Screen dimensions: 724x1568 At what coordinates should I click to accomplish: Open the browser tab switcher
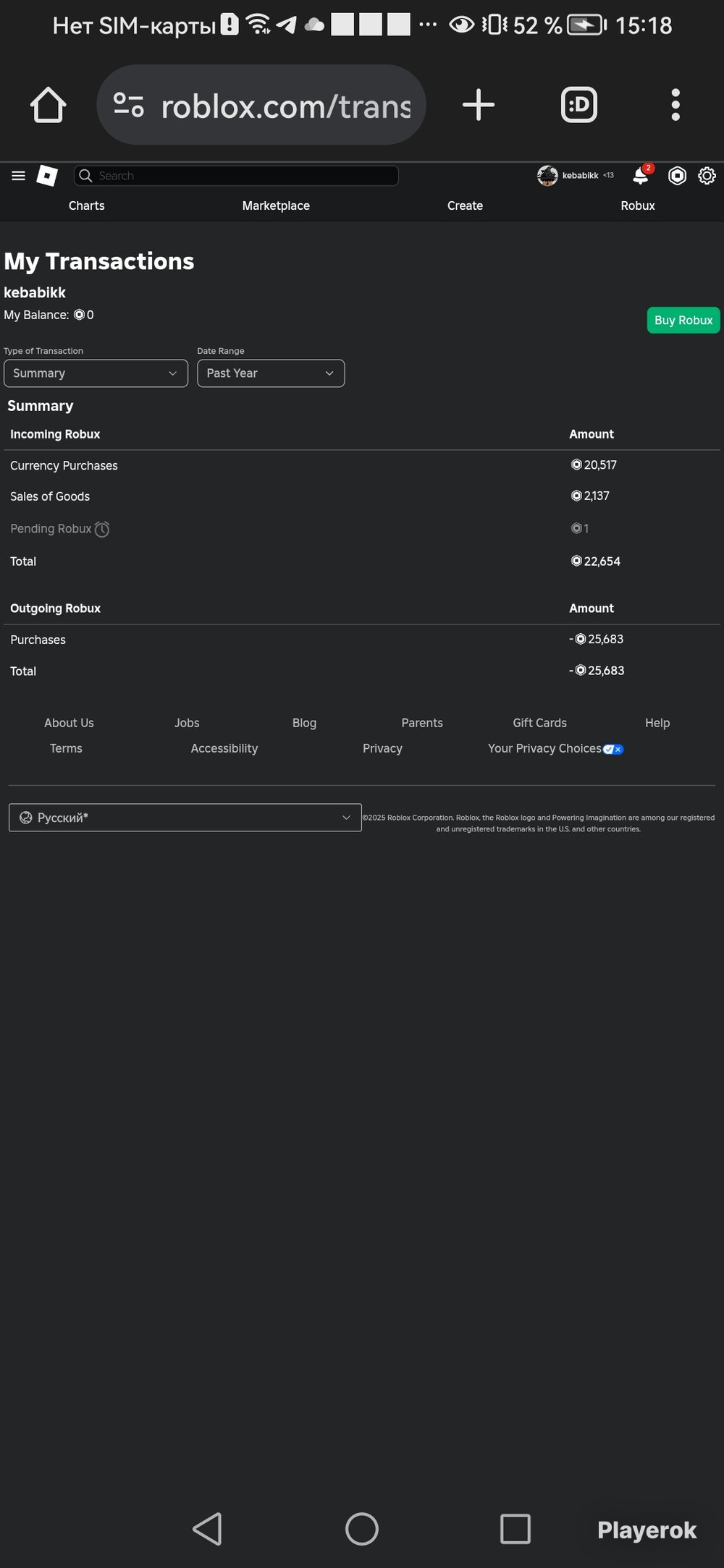[579, 105]
